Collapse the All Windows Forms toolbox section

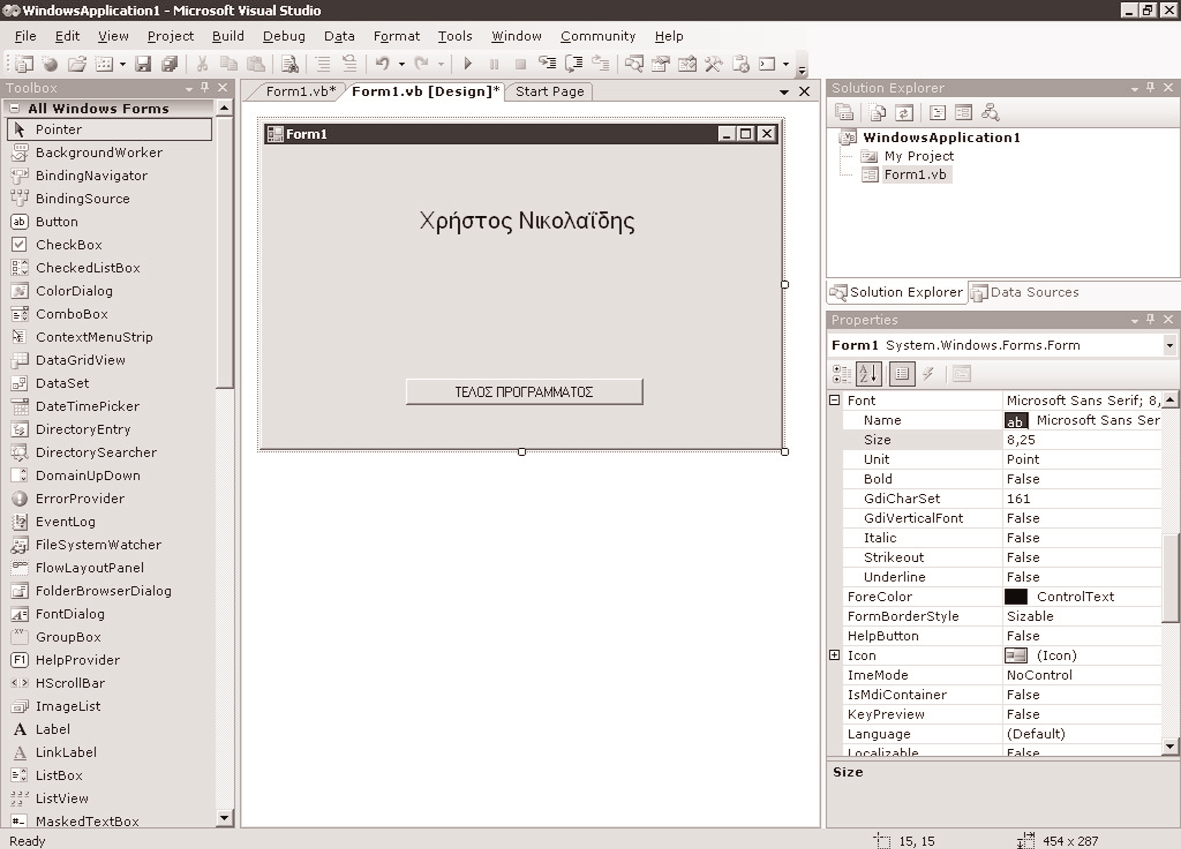pyautogui.click(x=14, y=108)
